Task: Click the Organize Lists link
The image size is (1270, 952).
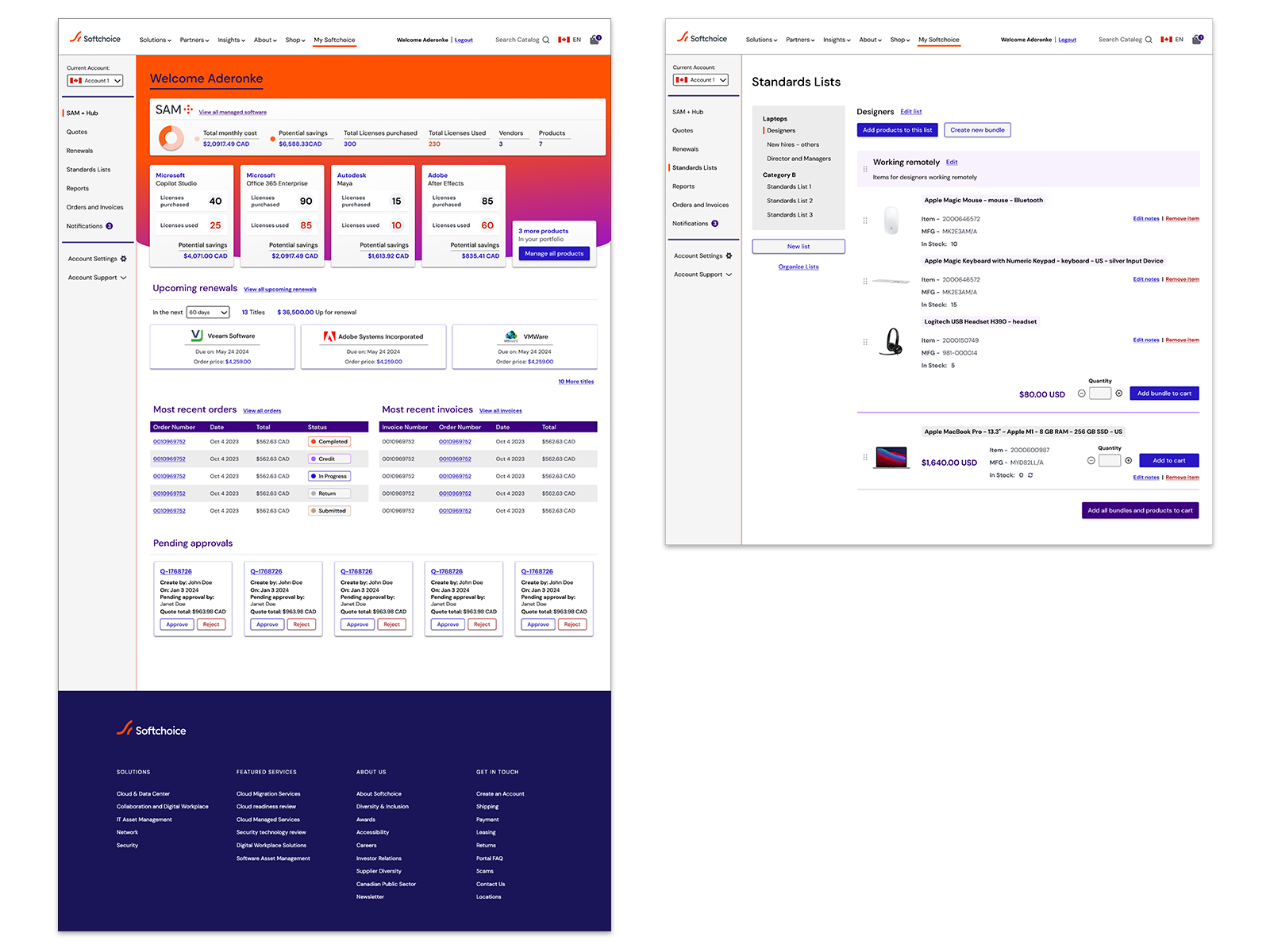Action: tap(799, 267)
